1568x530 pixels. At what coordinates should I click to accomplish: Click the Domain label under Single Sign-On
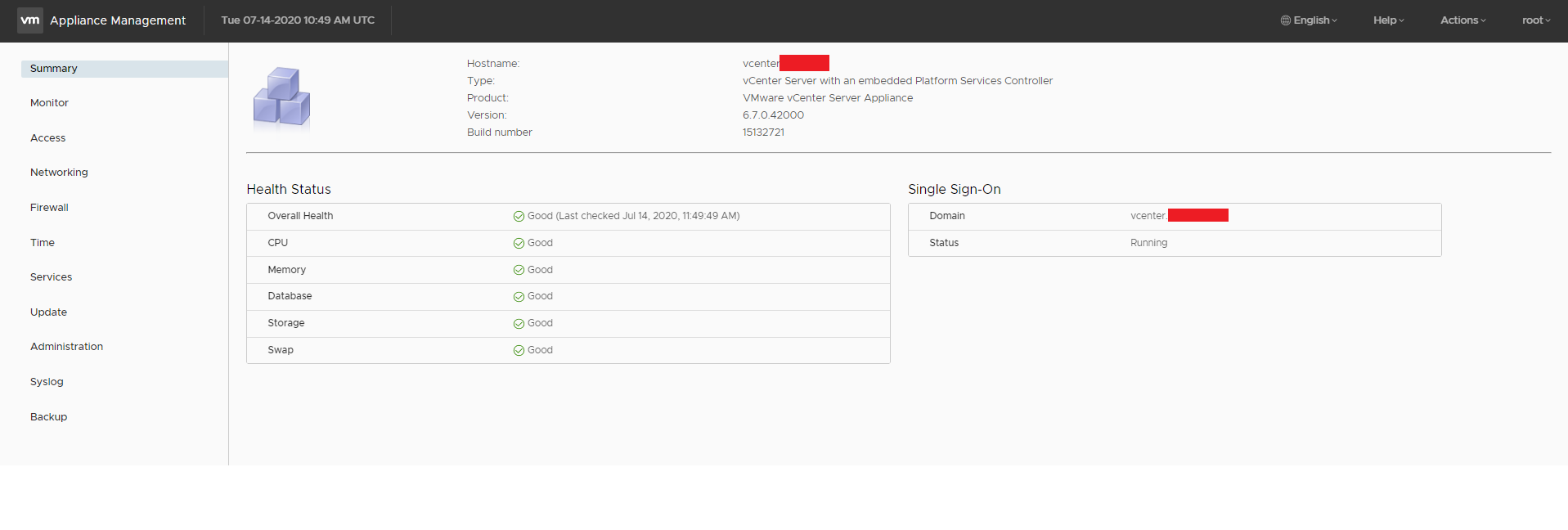pyautogui.click(x=947, y=216)
